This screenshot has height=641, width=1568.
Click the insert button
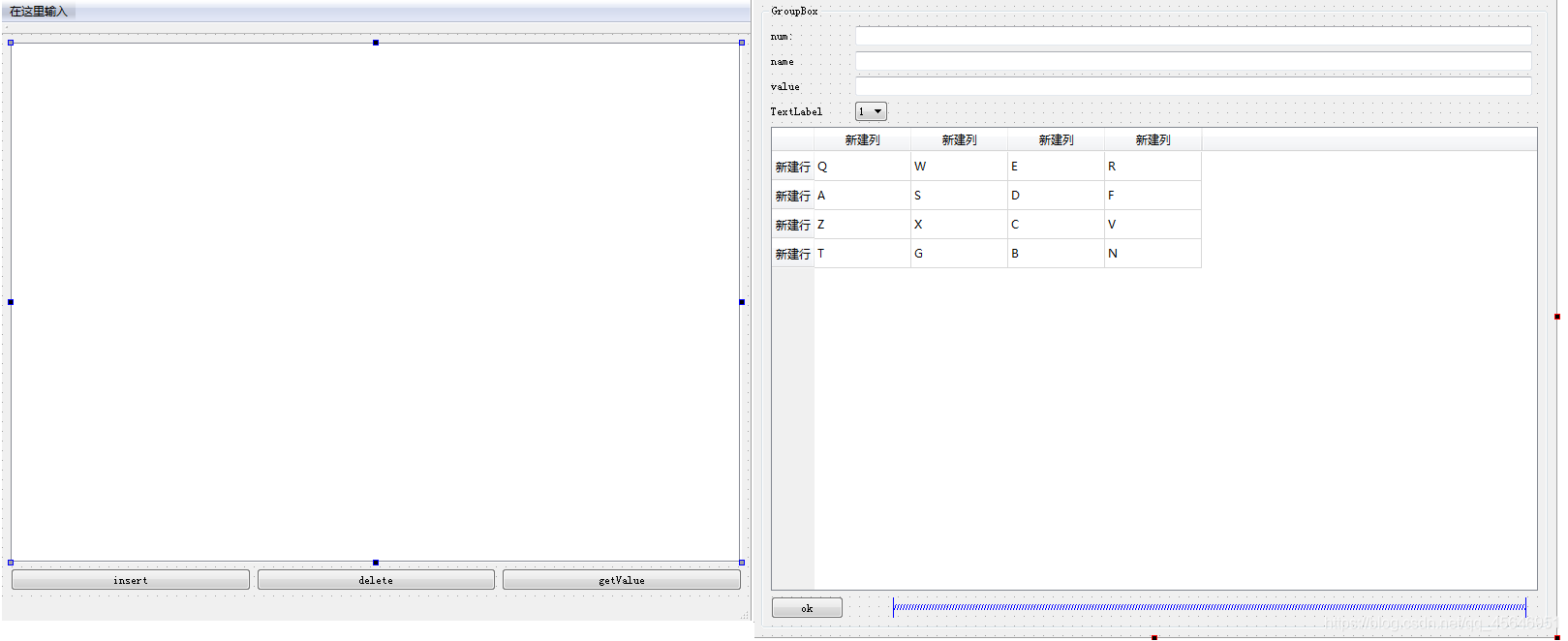click(131, 580)
